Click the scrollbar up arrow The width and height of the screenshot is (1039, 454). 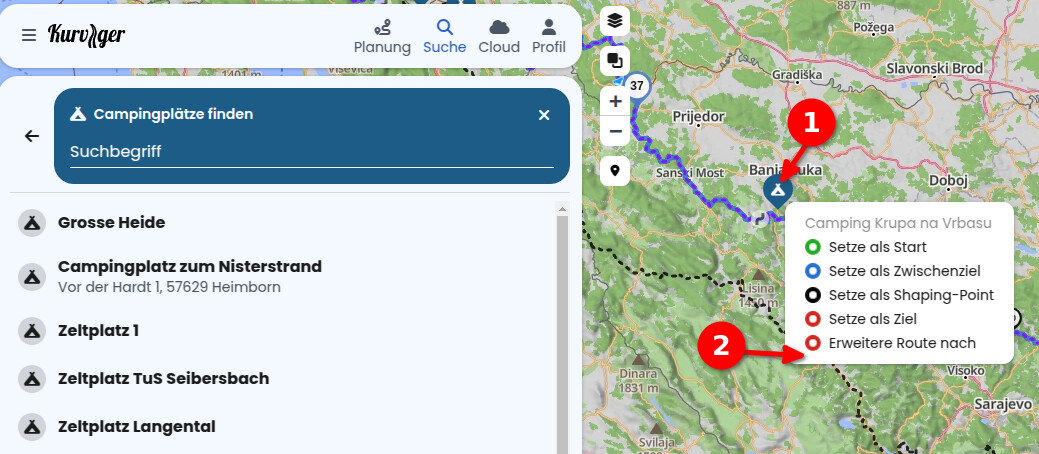563,209
